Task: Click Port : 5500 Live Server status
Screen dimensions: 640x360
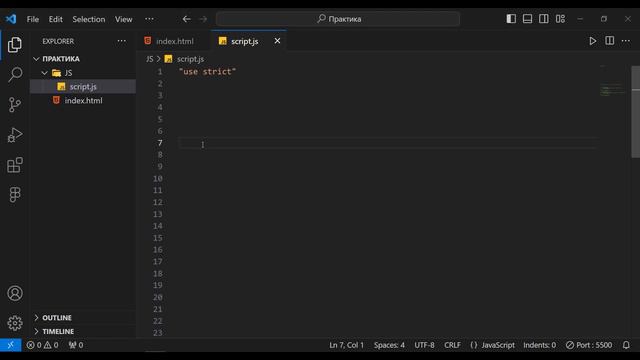Action: tap(589, 345)
